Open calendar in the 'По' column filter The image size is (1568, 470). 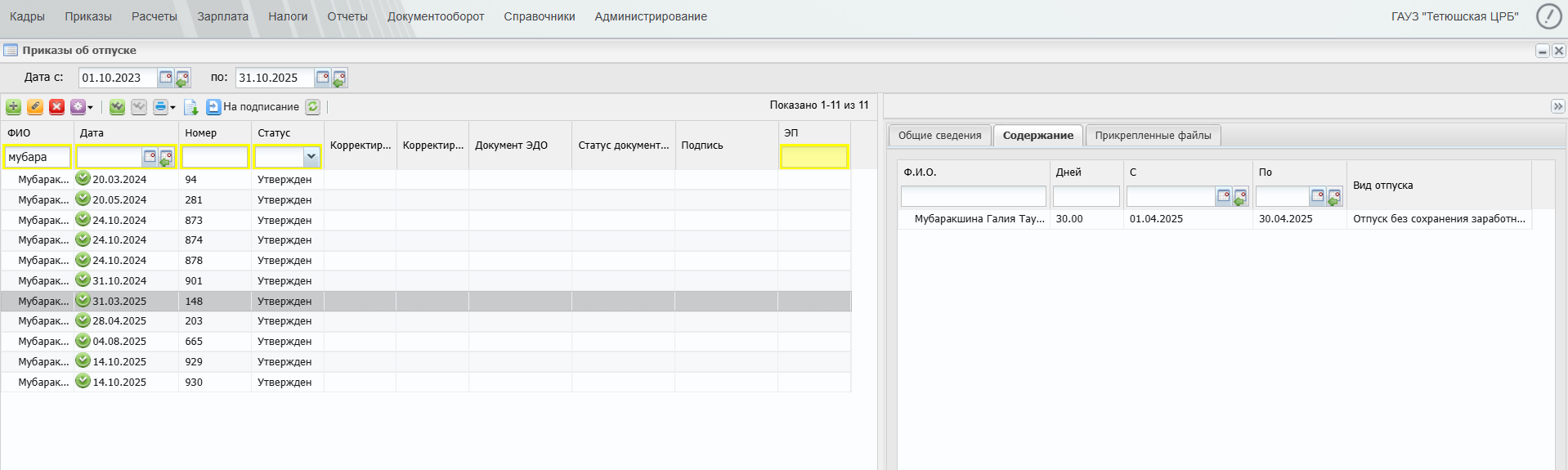pyautogui.click(x=1318, y=196)
